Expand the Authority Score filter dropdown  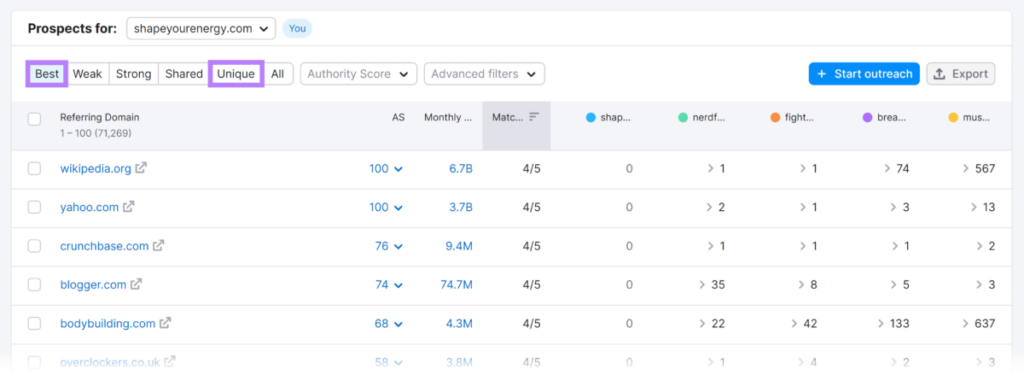[359, 74]
